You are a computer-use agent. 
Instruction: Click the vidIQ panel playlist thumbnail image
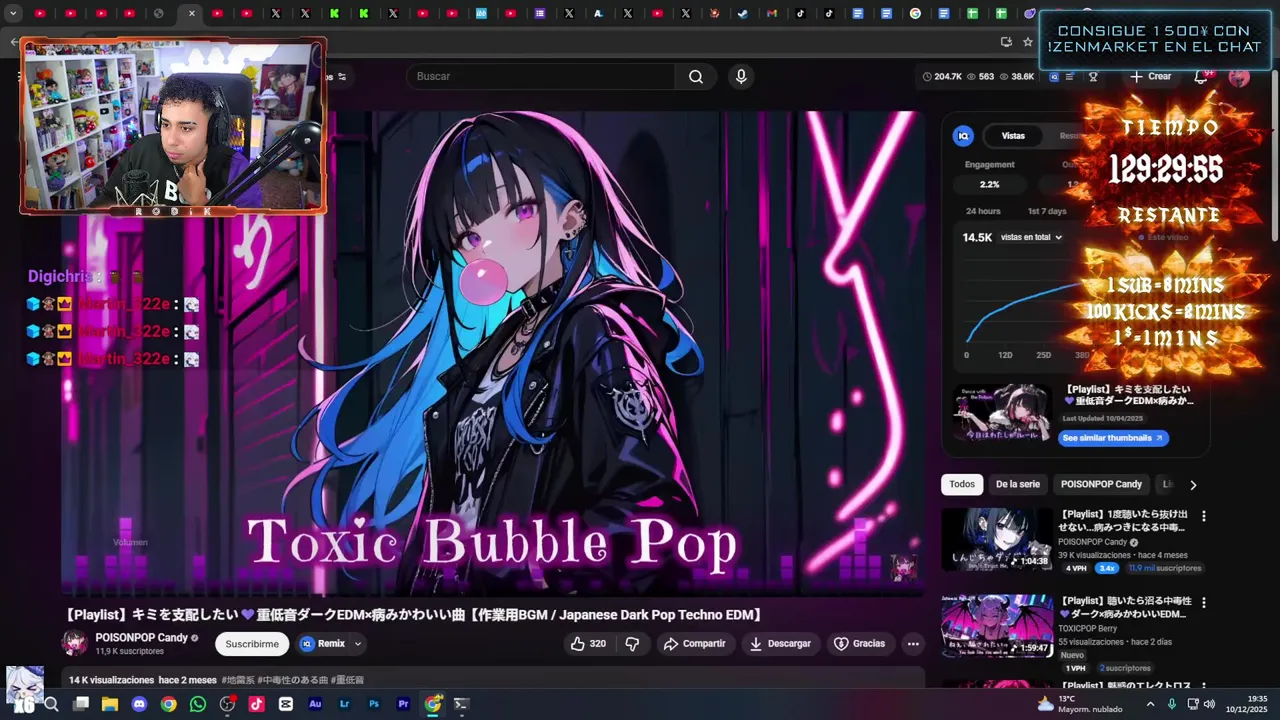click(x=1001, y=412)
